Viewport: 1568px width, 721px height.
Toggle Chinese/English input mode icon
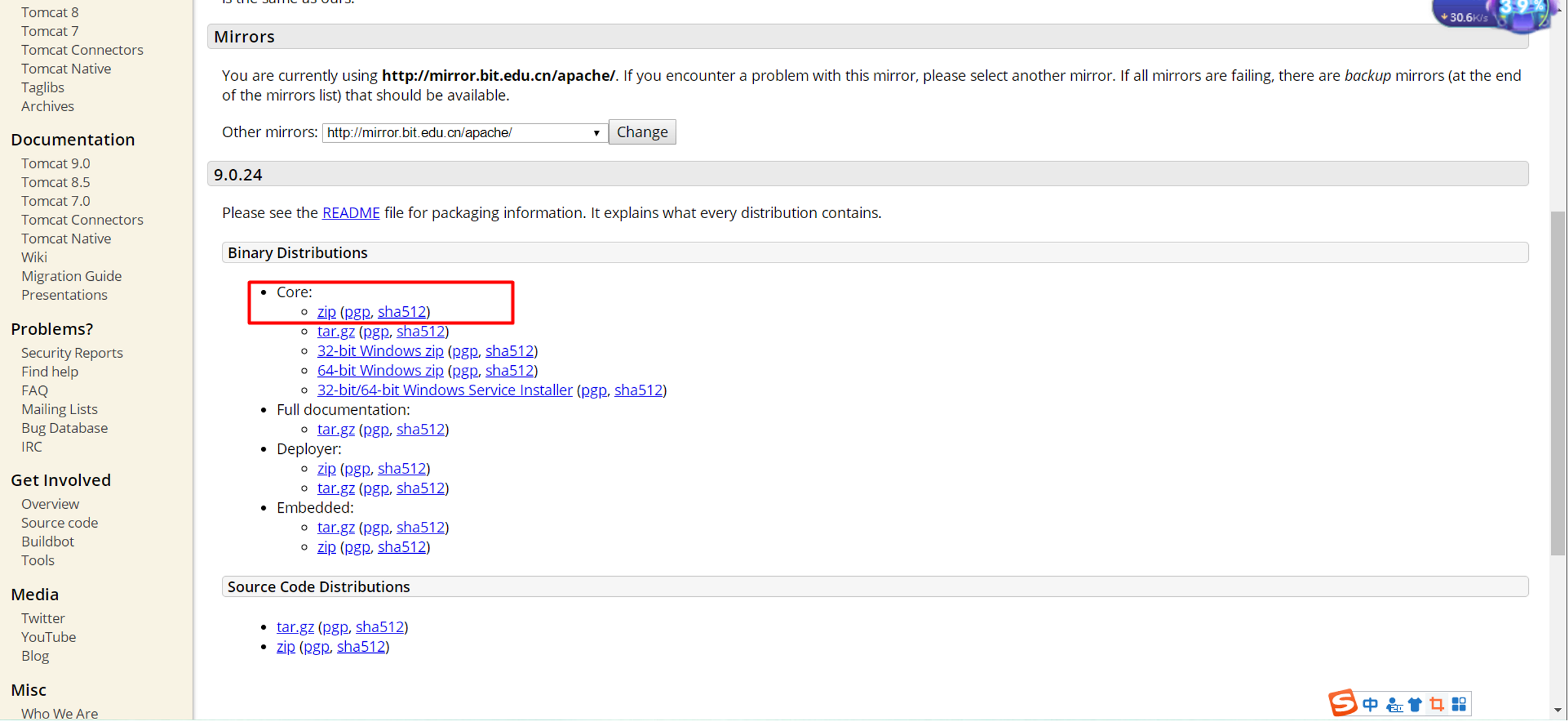click(x=1370, y=704)
